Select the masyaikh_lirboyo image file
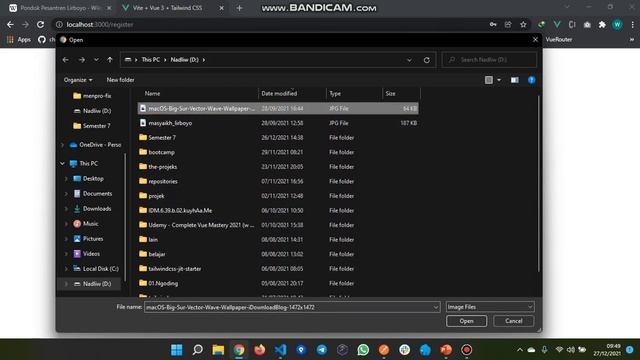 278,123
